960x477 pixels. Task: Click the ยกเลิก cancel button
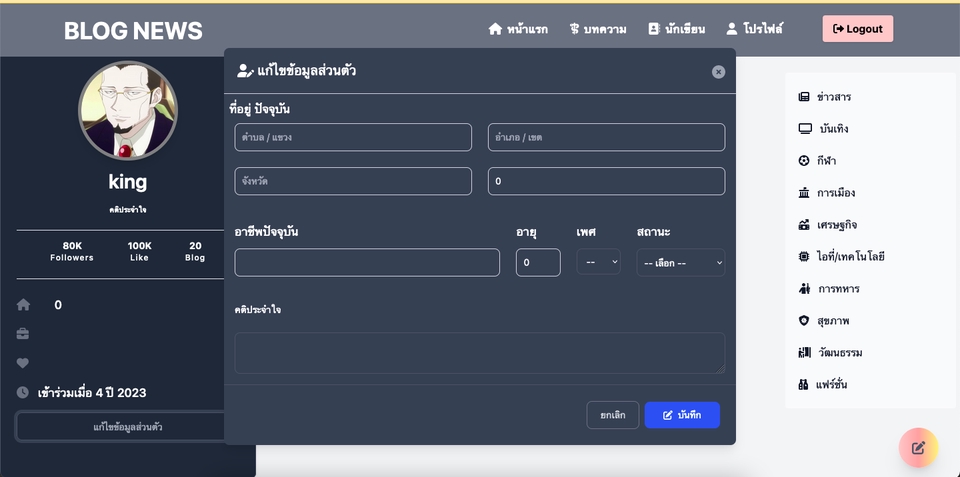click(613, 415)
